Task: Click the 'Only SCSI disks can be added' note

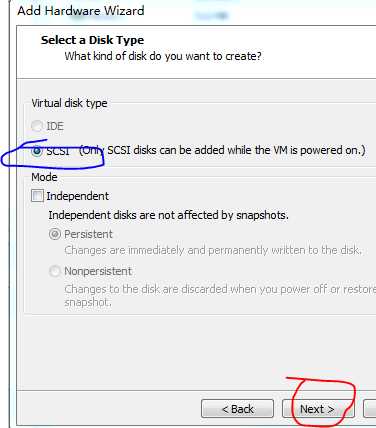Action: point(222,150)
